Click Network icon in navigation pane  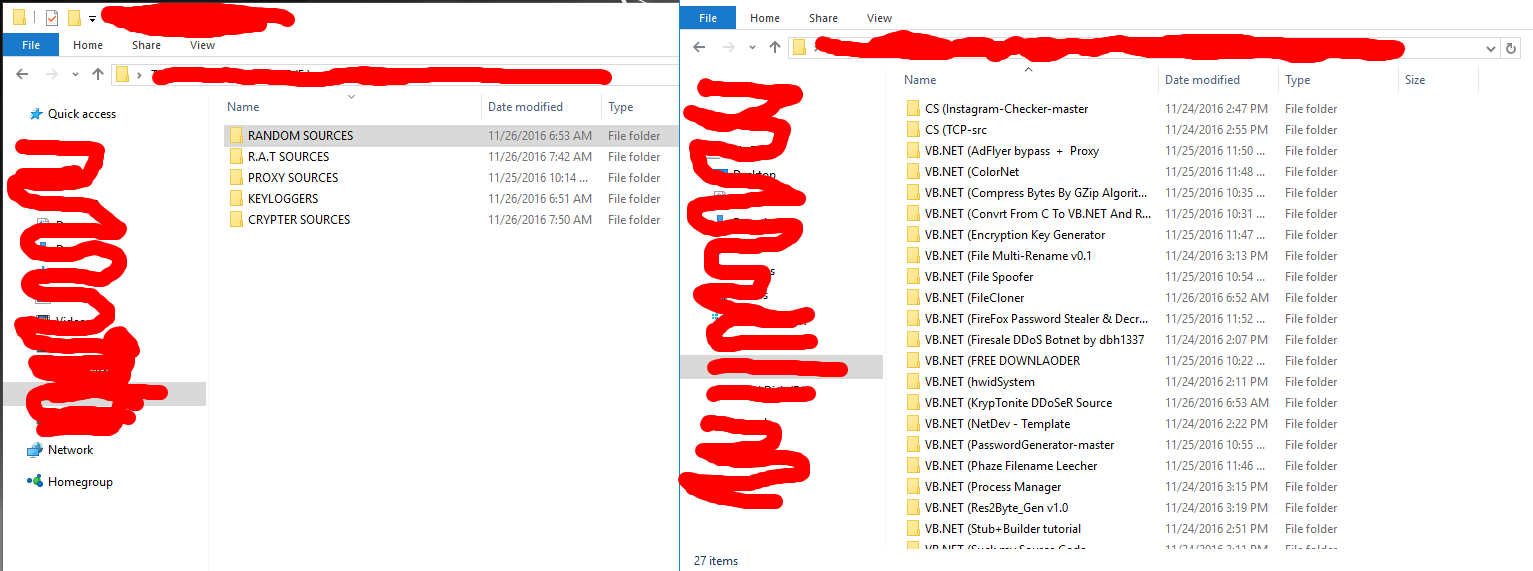coord(35,450)
